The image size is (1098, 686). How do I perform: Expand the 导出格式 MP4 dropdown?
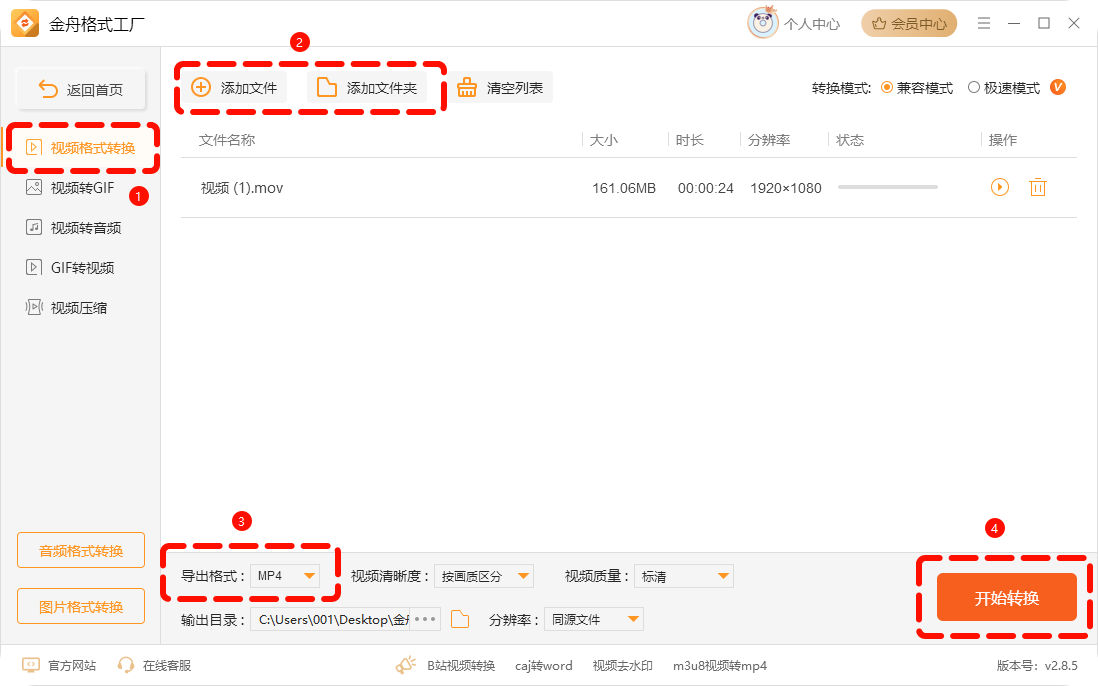click(x=284, y=576)
